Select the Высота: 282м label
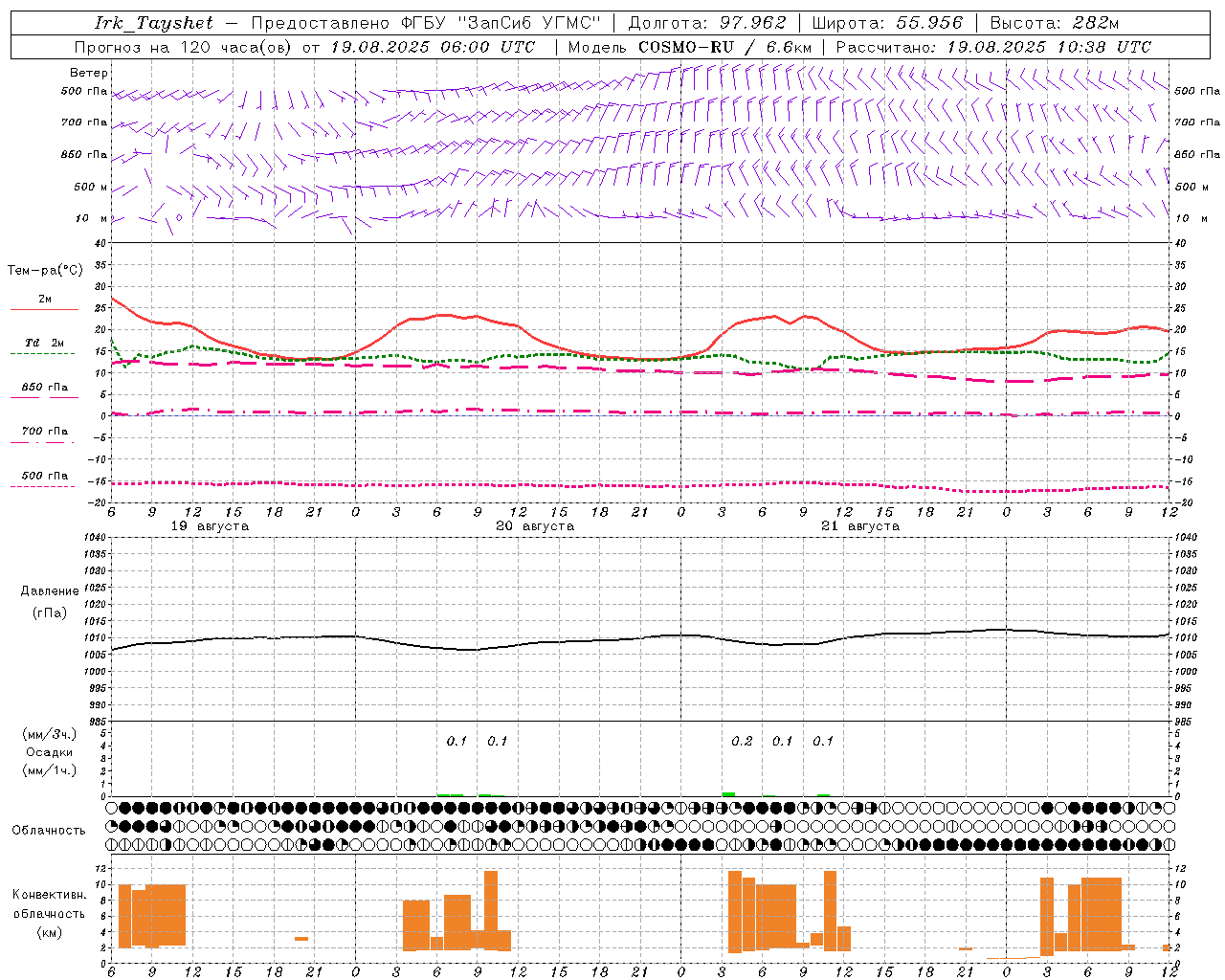 tap(1055, 23)
